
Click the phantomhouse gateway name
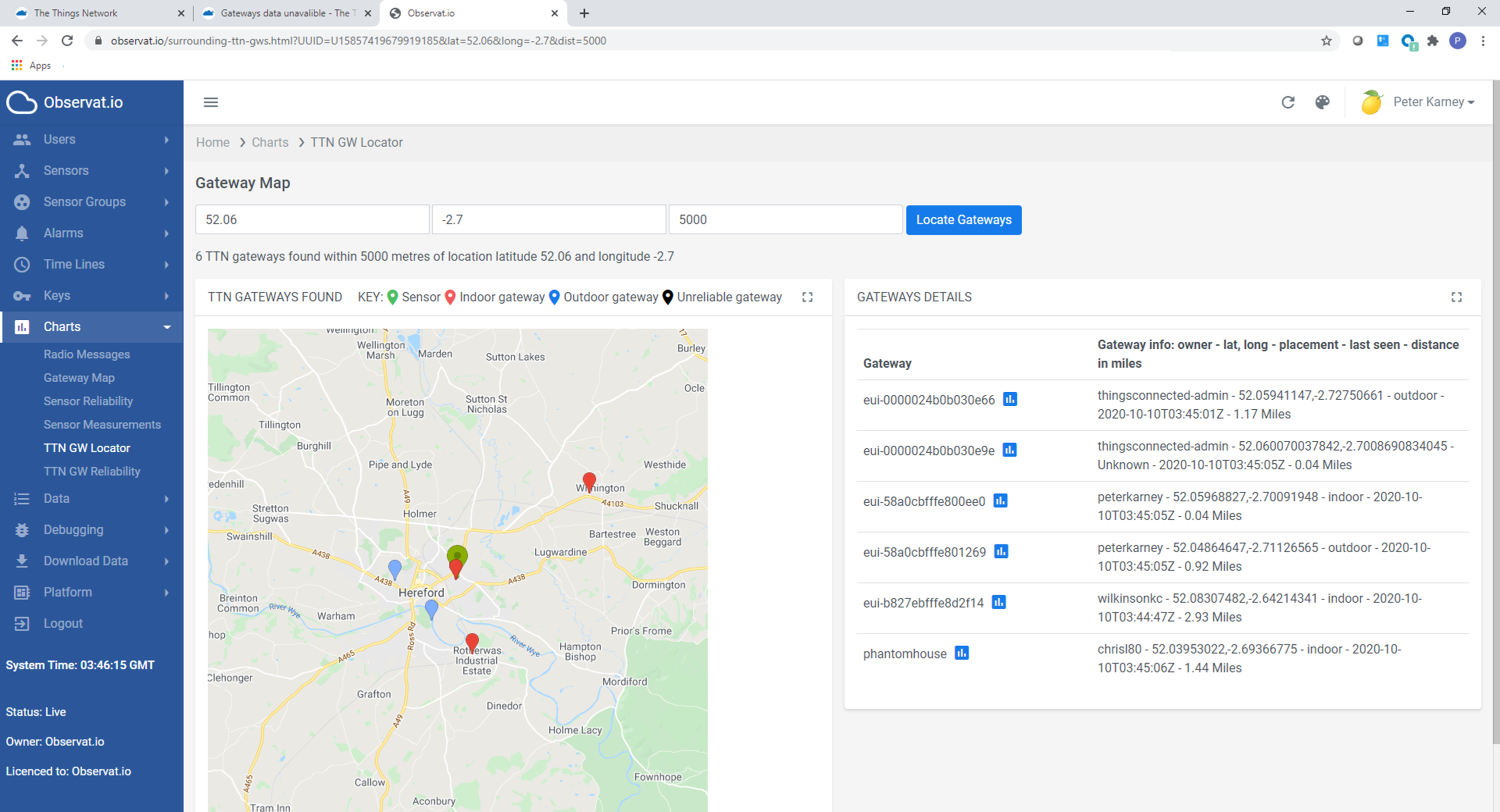pos(905,653)
